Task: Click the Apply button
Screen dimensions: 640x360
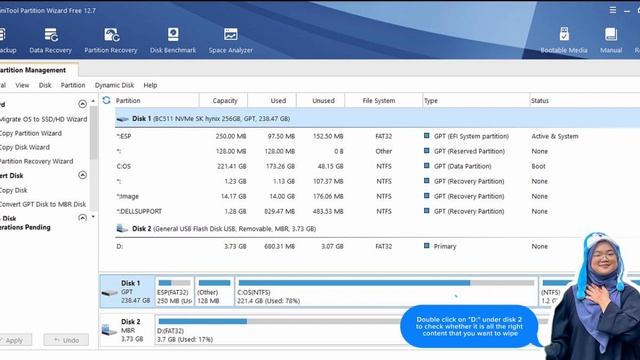Action: pyautogui.click(x=15, y=340)
